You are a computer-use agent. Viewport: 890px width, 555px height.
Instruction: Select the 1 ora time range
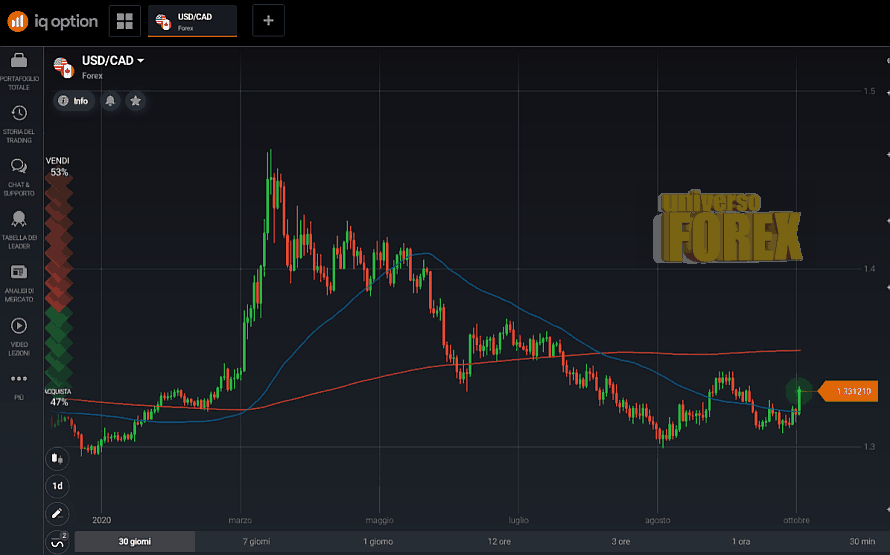click(740, 542)
